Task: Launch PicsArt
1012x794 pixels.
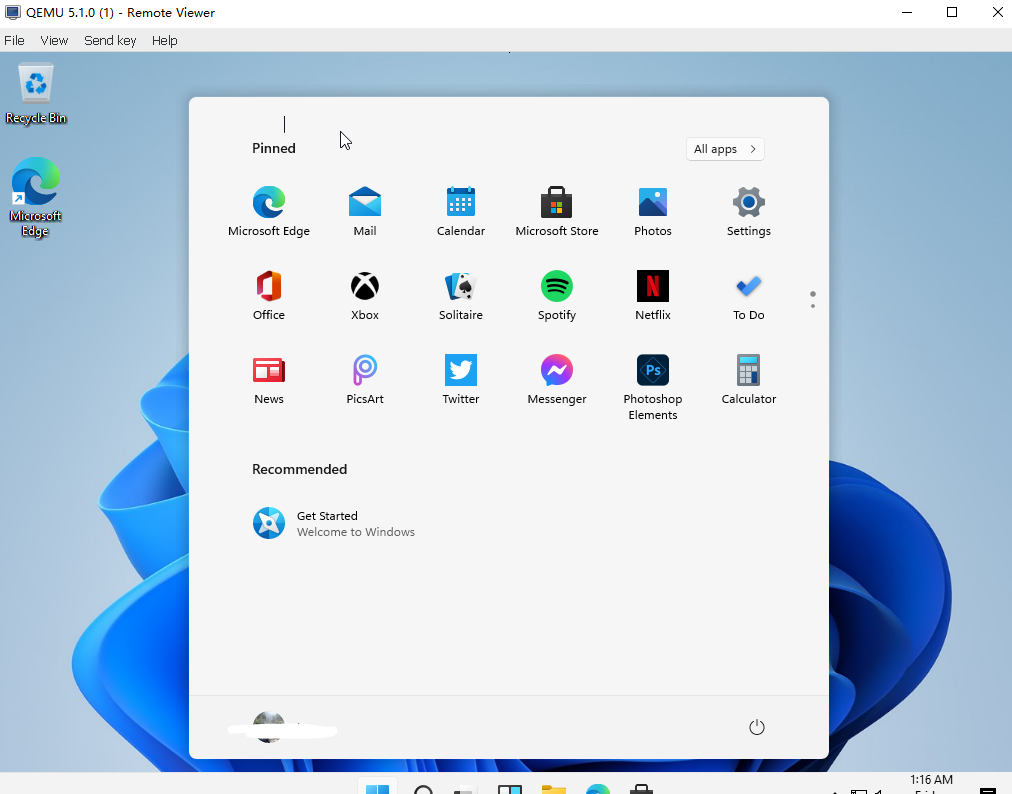Action: click(x=364, y=379)
